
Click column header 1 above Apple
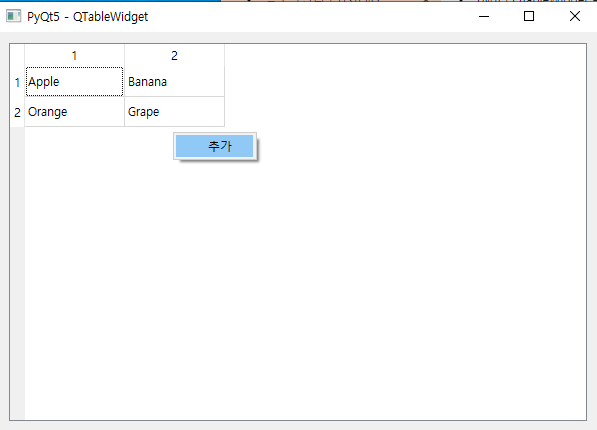74,56
